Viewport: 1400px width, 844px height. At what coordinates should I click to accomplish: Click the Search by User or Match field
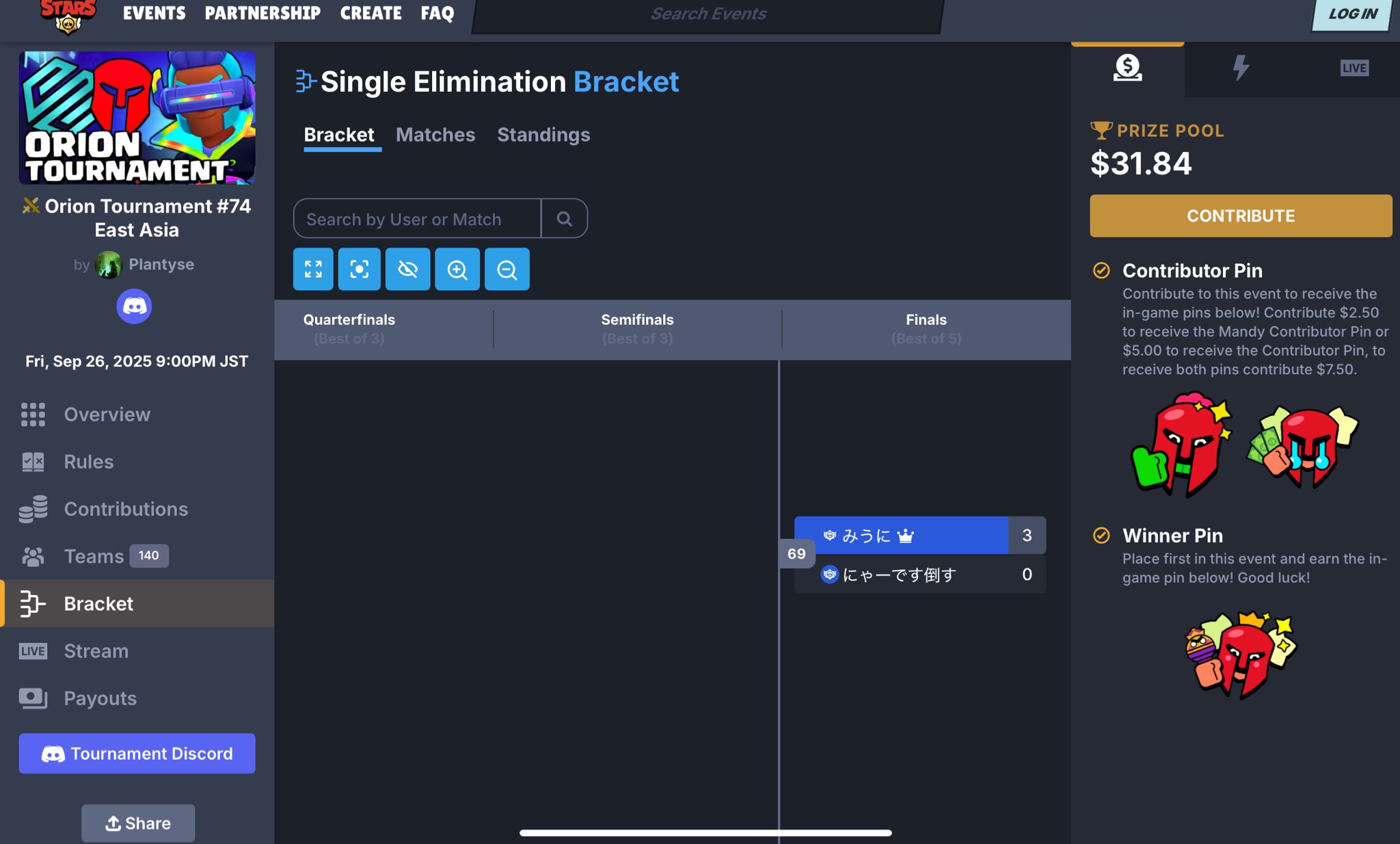click(417, 219)
